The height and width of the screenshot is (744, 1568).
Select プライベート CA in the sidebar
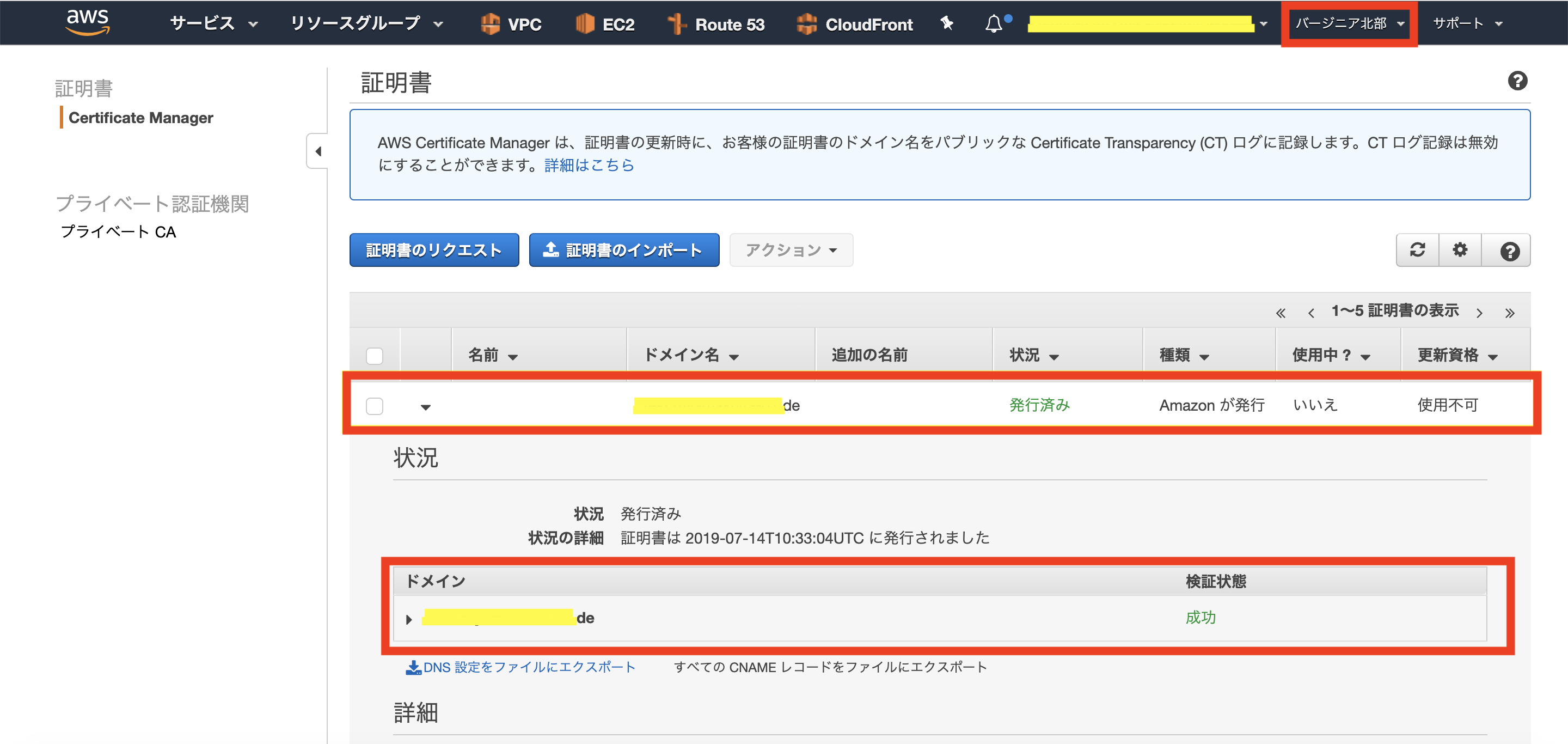118,232
